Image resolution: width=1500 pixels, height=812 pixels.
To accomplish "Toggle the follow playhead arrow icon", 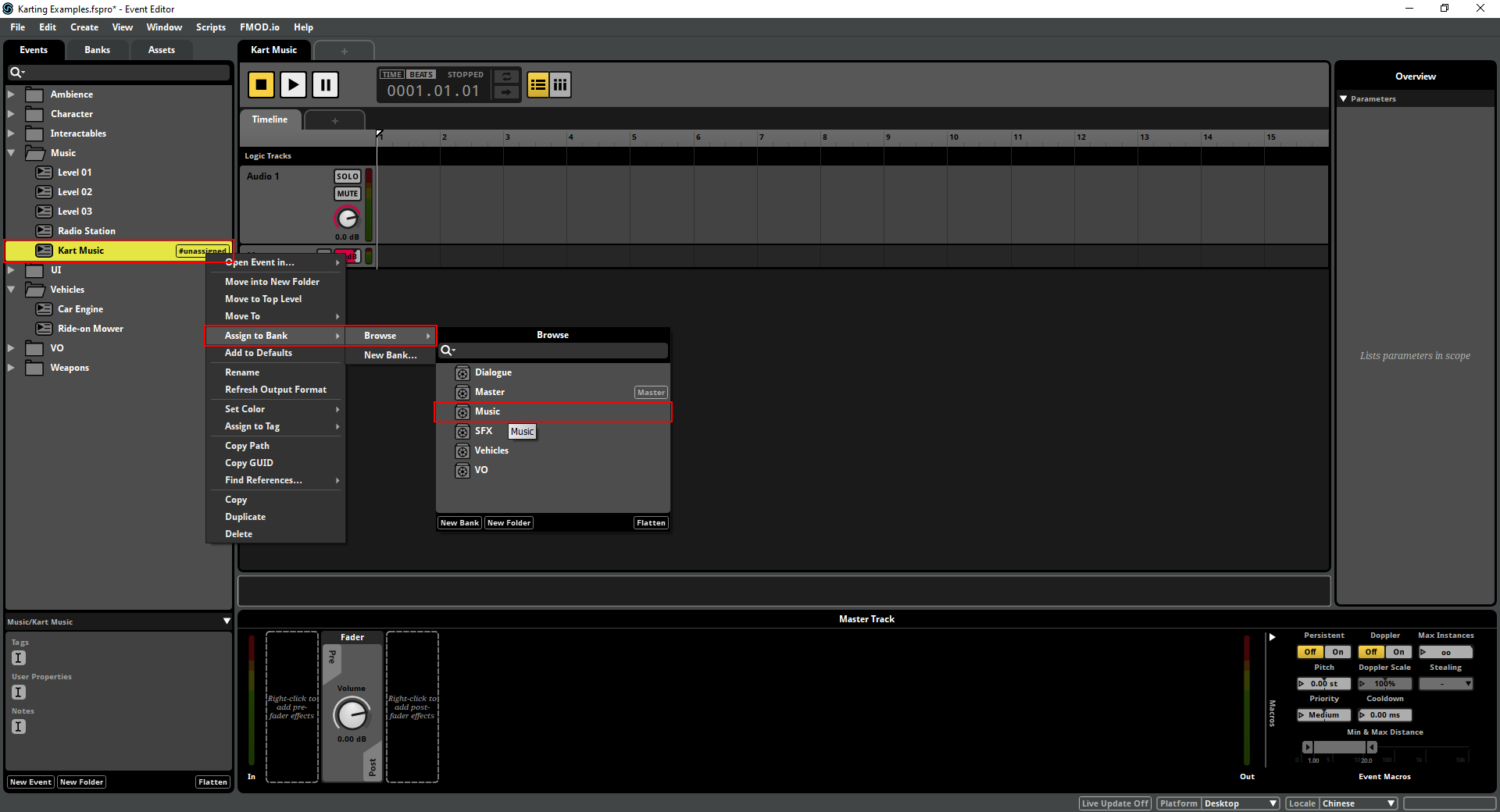I will coord(505,92).
